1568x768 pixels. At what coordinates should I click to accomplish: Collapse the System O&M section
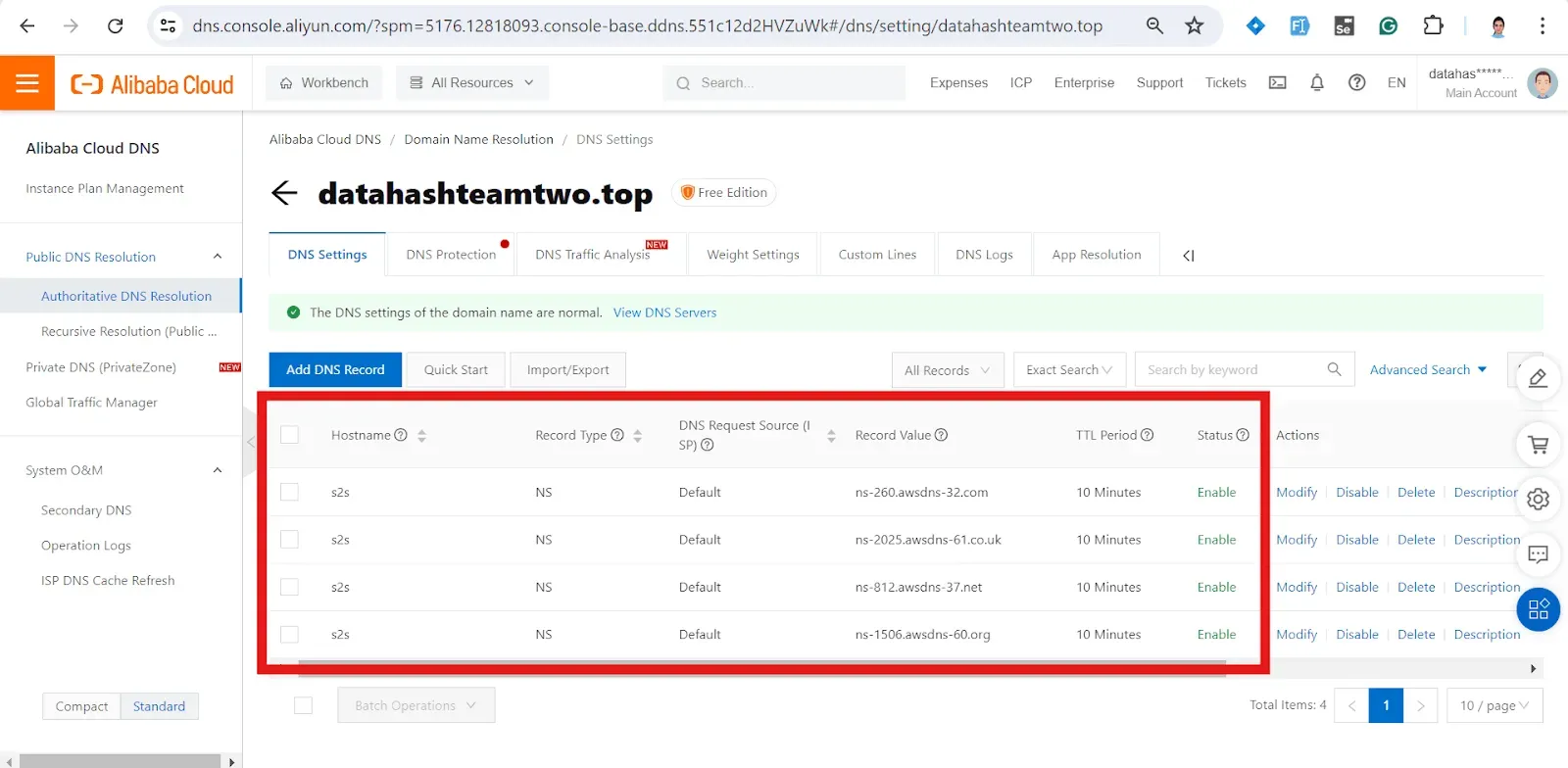(218, 470)
